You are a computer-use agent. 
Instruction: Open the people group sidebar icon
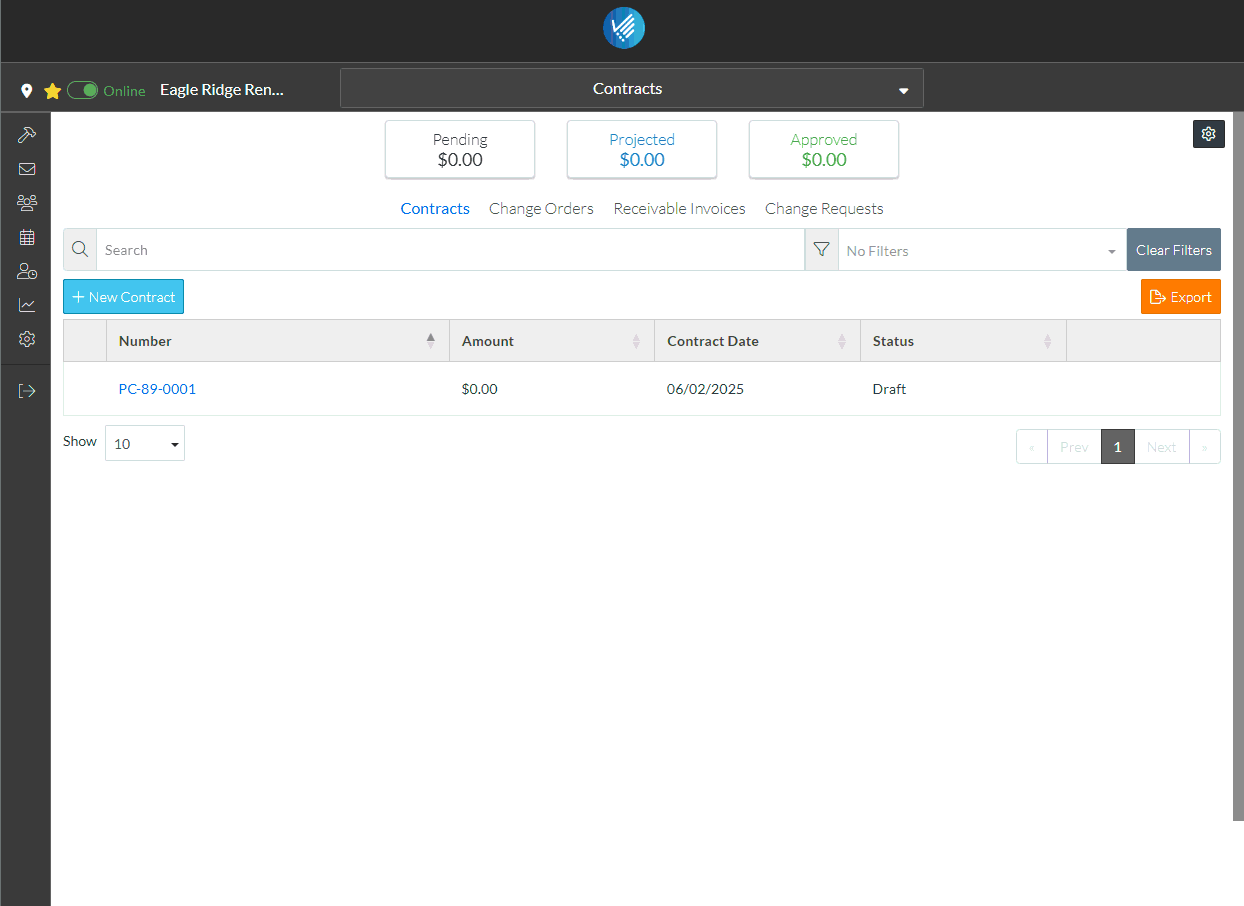27,203
